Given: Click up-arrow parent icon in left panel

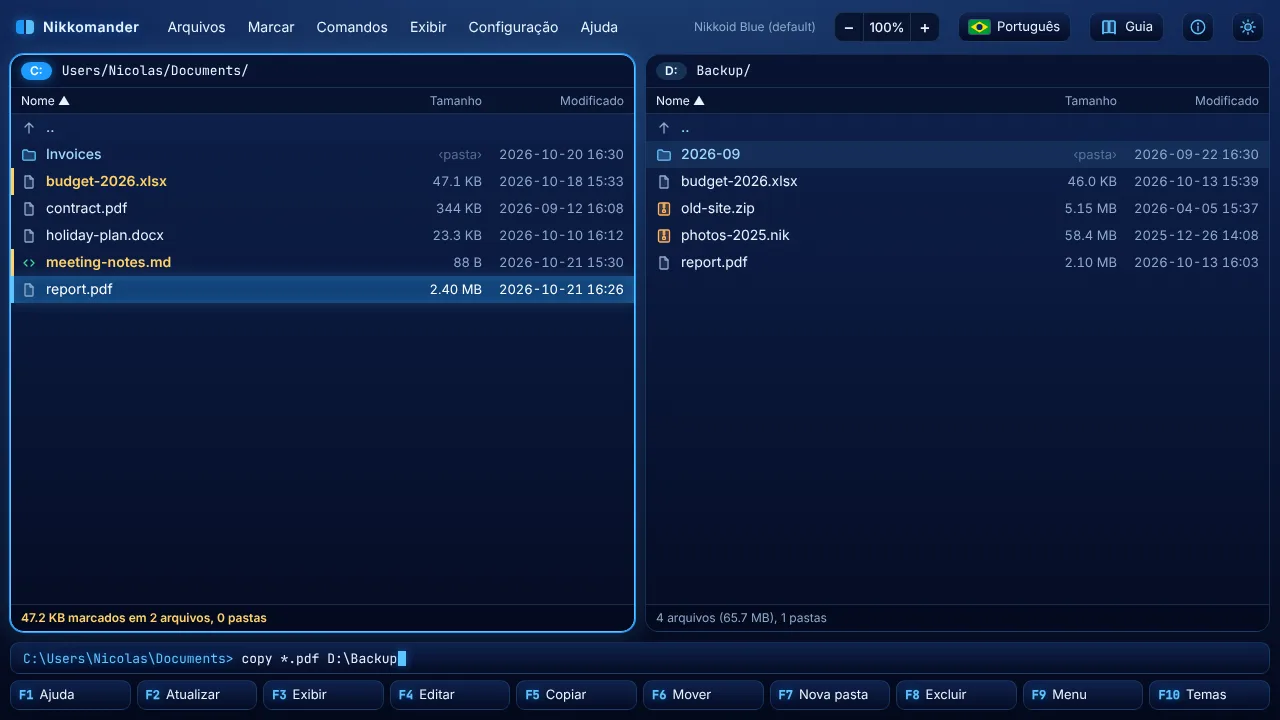Looking at the screenshot, I should [x=29, y=128].
